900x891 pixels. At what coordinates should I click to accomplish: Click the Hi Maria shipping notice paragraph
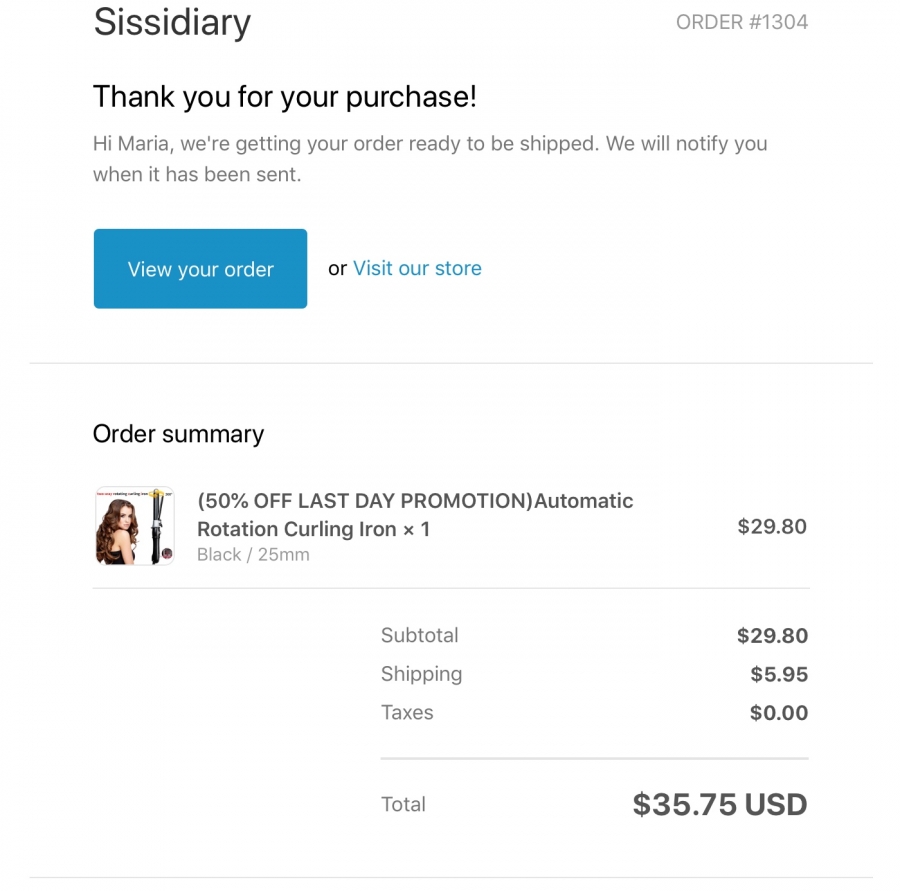(x=430, y=158)
